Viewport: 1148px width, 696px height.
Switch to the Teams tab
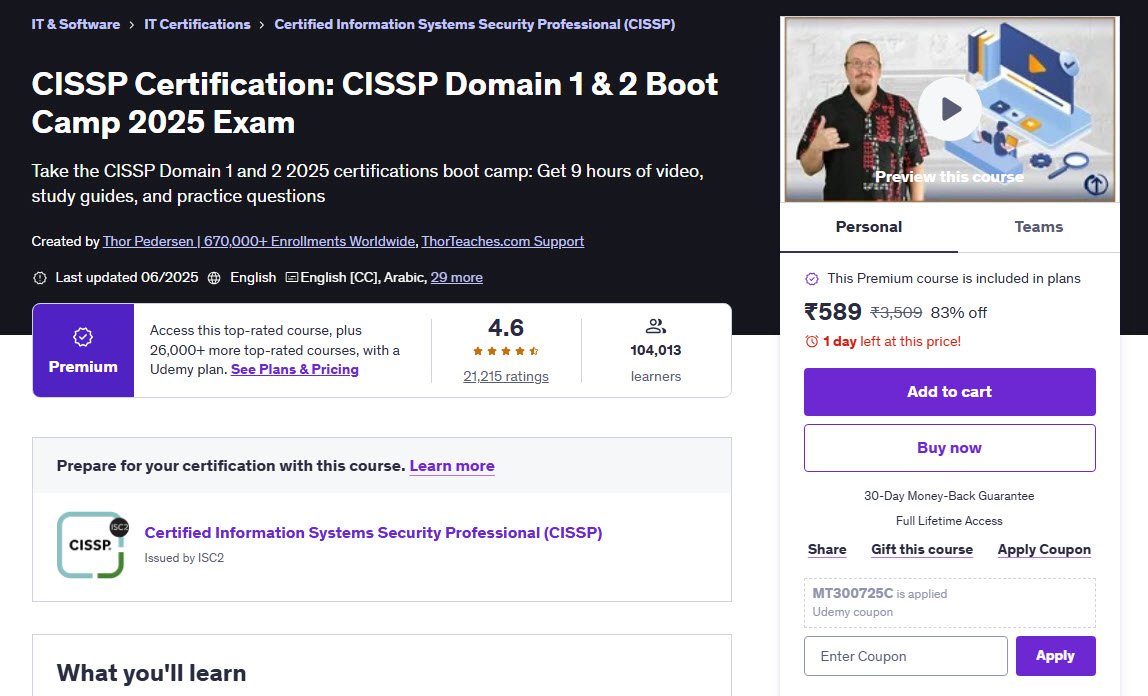click(x=1038, y=227)
